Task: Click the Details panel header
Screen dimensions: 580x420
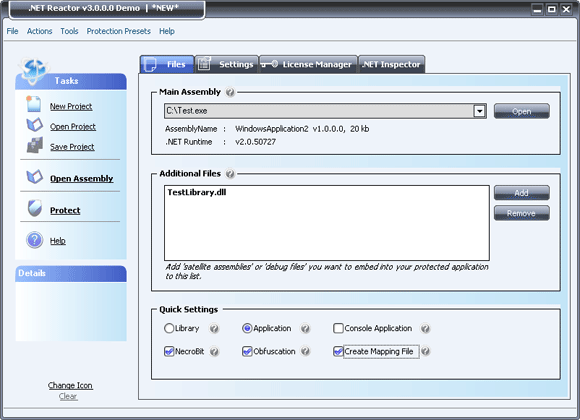Action: click(x=71, y=273)
